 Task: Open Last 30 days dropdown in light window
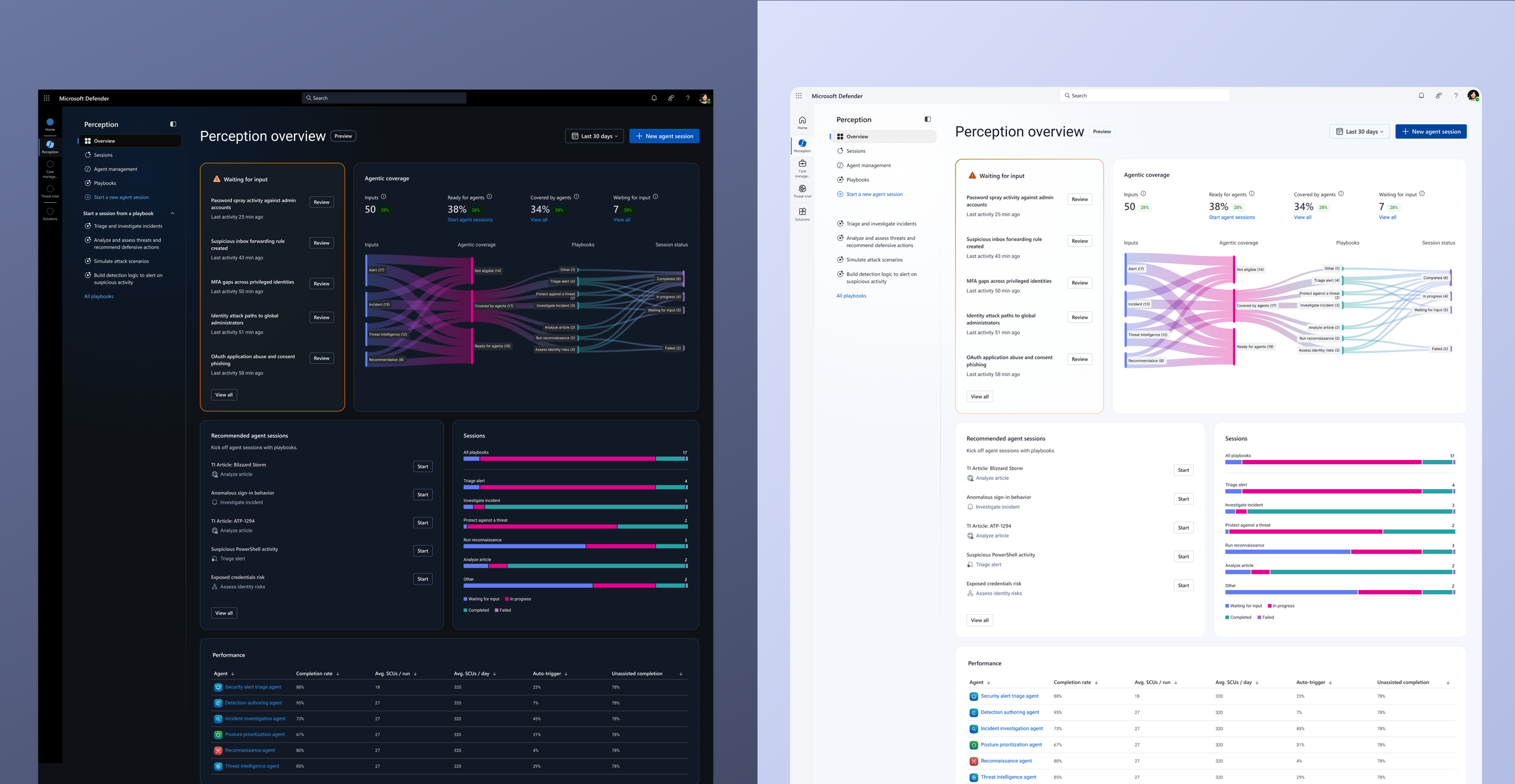pos(1359,131)
